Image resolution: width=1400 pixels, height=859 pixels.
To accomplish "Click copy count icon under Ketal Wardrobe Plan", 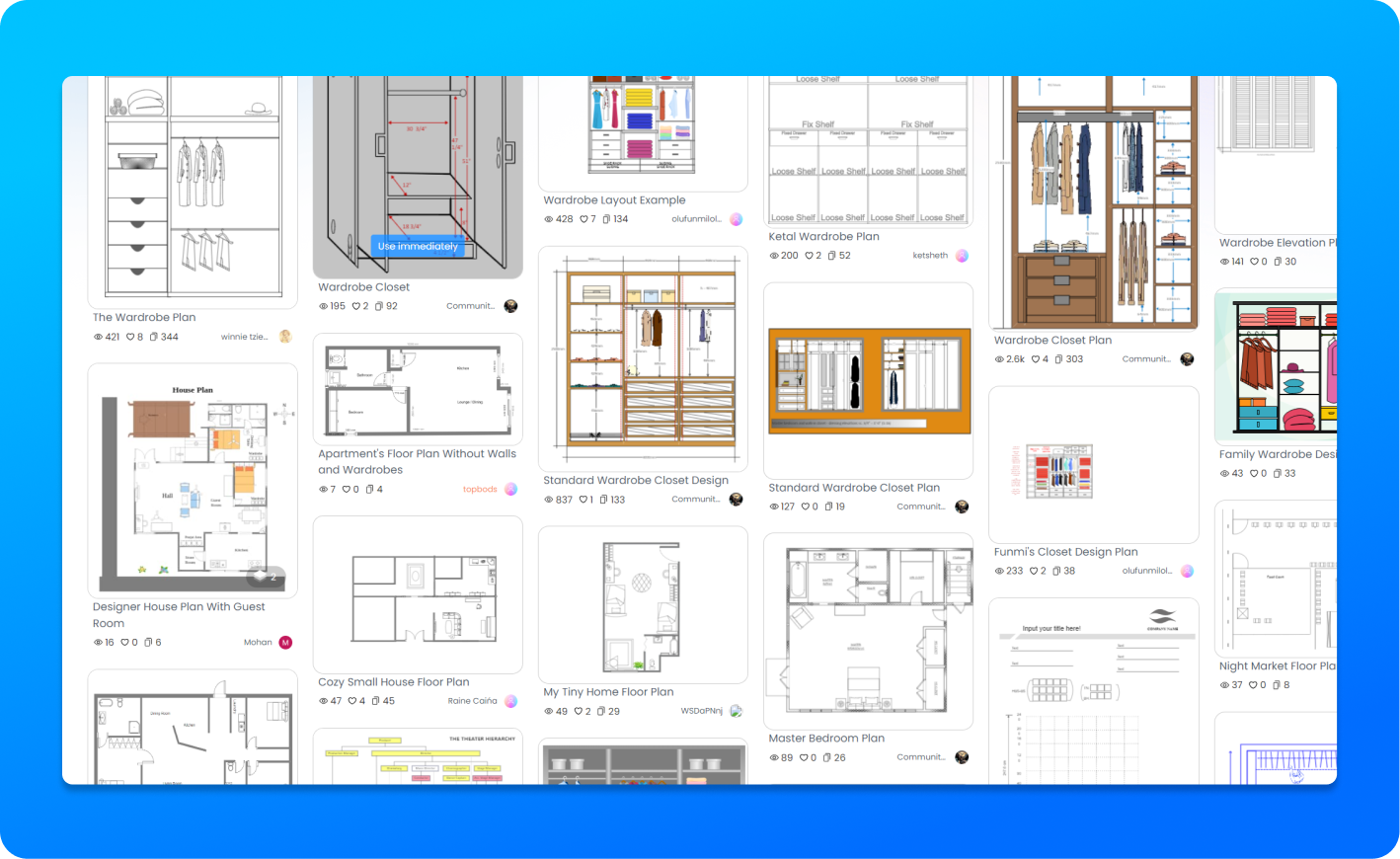I will point(831,256).
